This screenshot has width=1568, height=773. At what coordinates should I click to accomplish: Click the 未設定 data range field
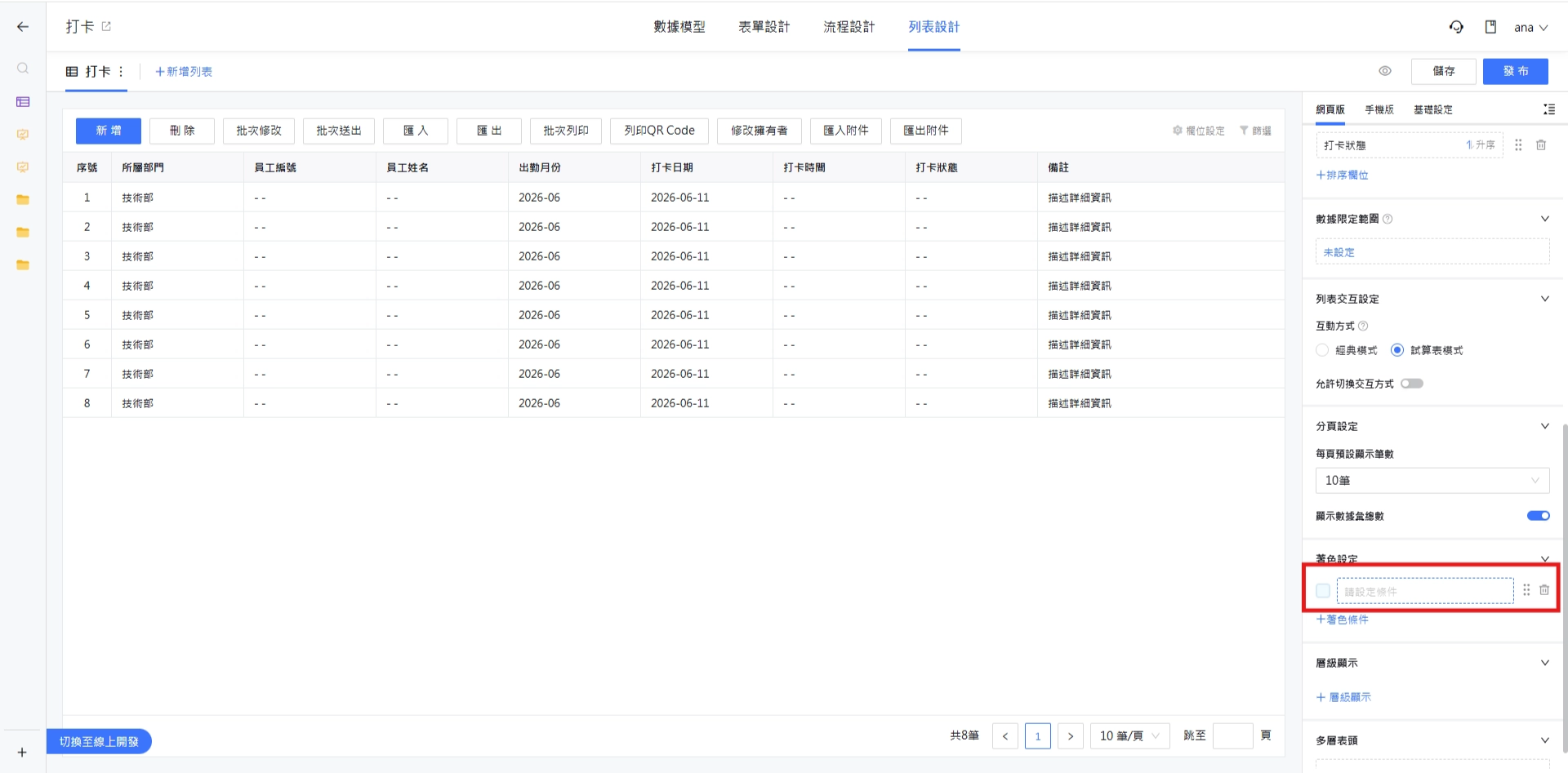[x=1432, y=252]
